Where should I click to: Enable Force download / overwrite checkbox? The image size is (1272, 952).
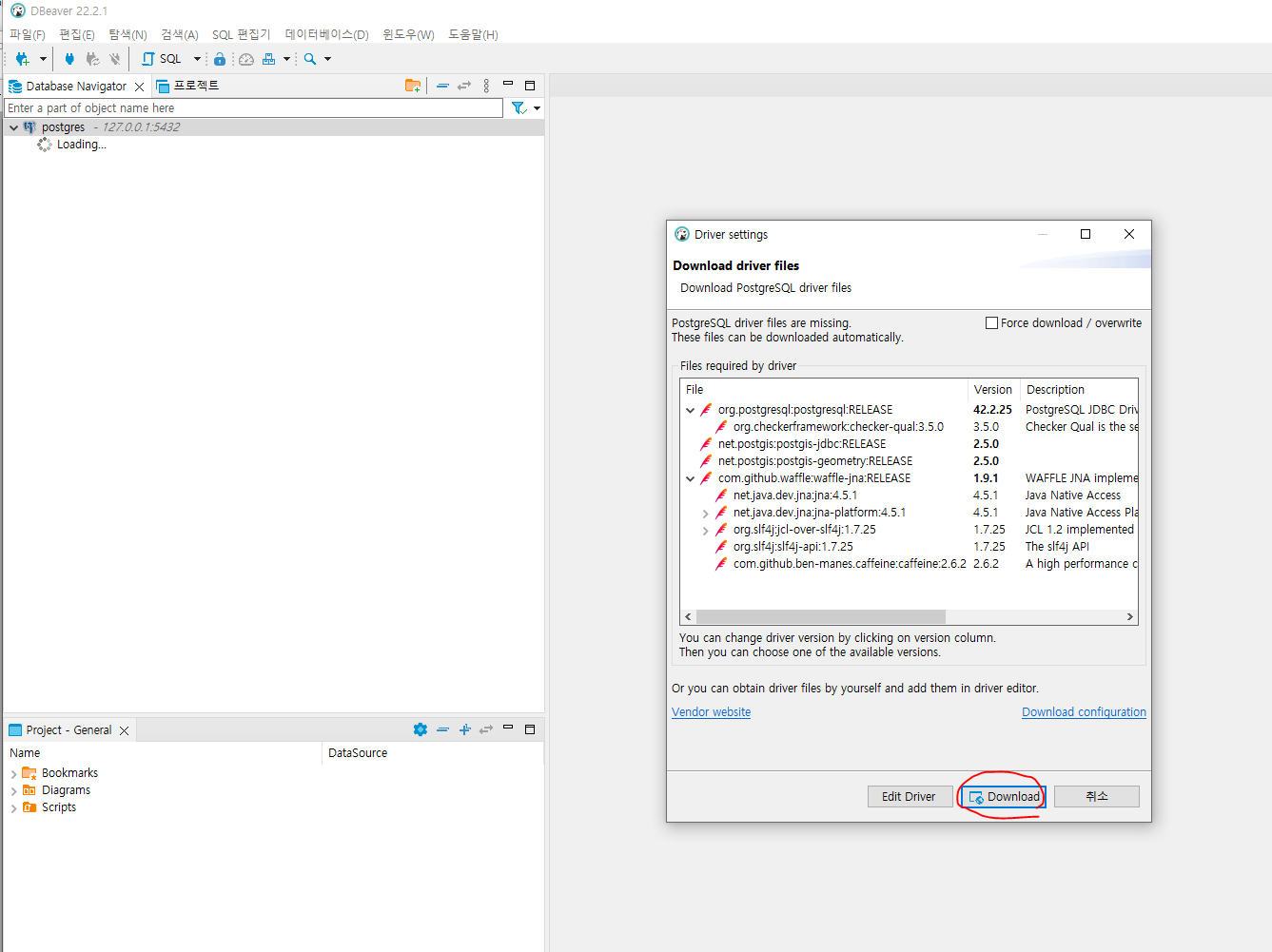click(x=992, y=323)
